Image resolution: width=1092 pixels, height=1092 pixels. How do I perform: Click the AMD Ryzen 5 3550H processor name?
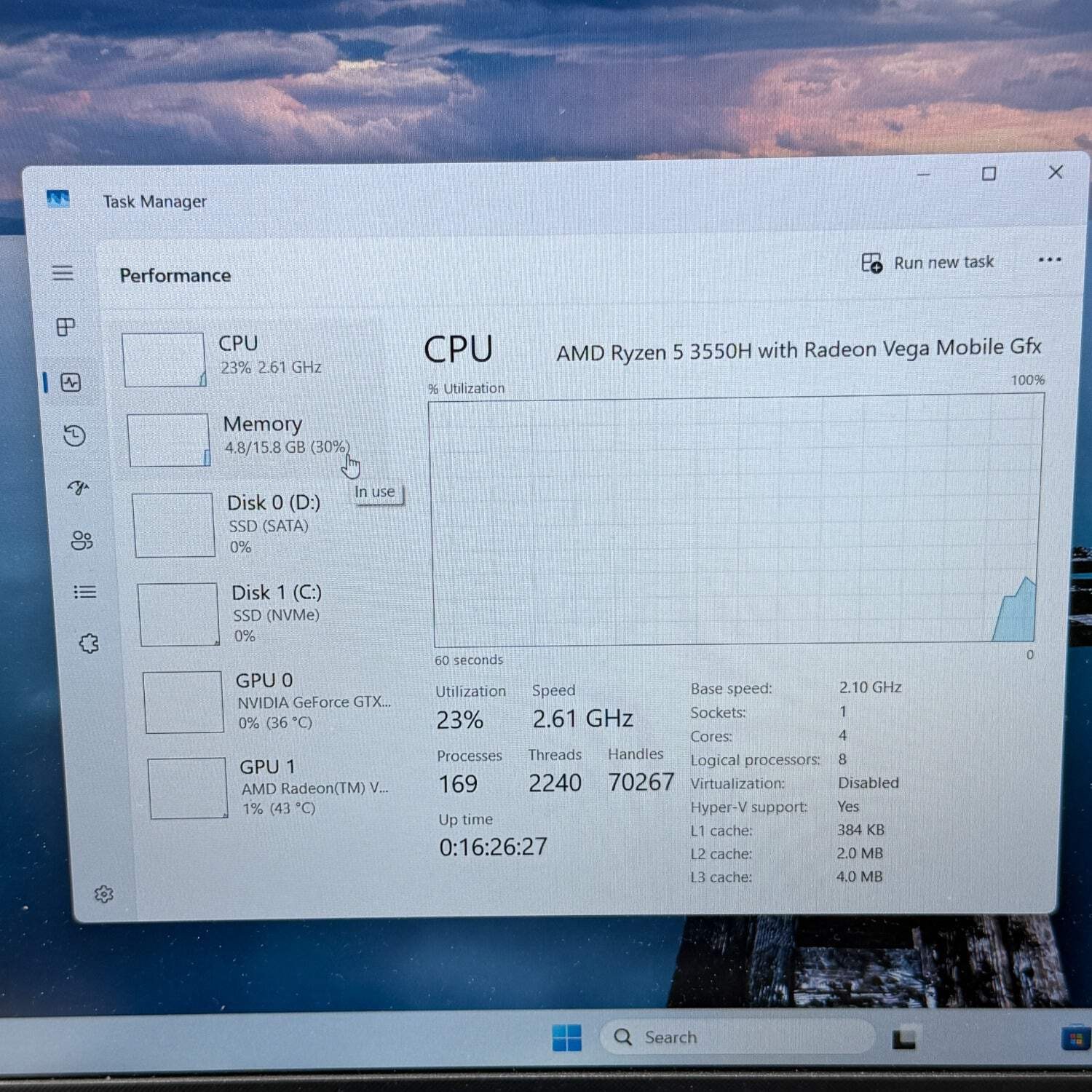click(799, 350)
